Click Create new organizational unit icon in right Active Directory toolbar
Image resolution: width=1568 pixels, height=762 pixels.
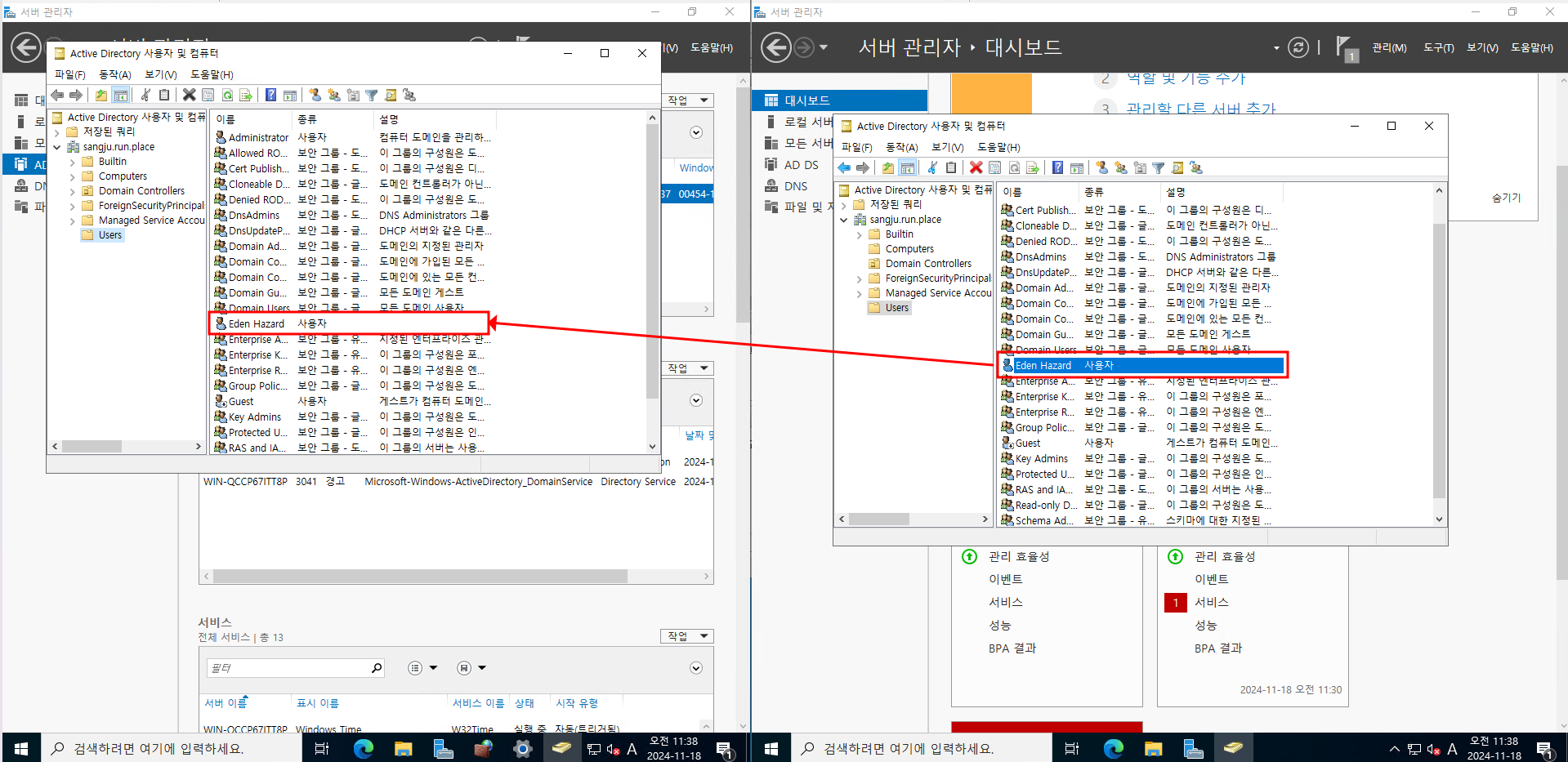(x=1140, y=168)
